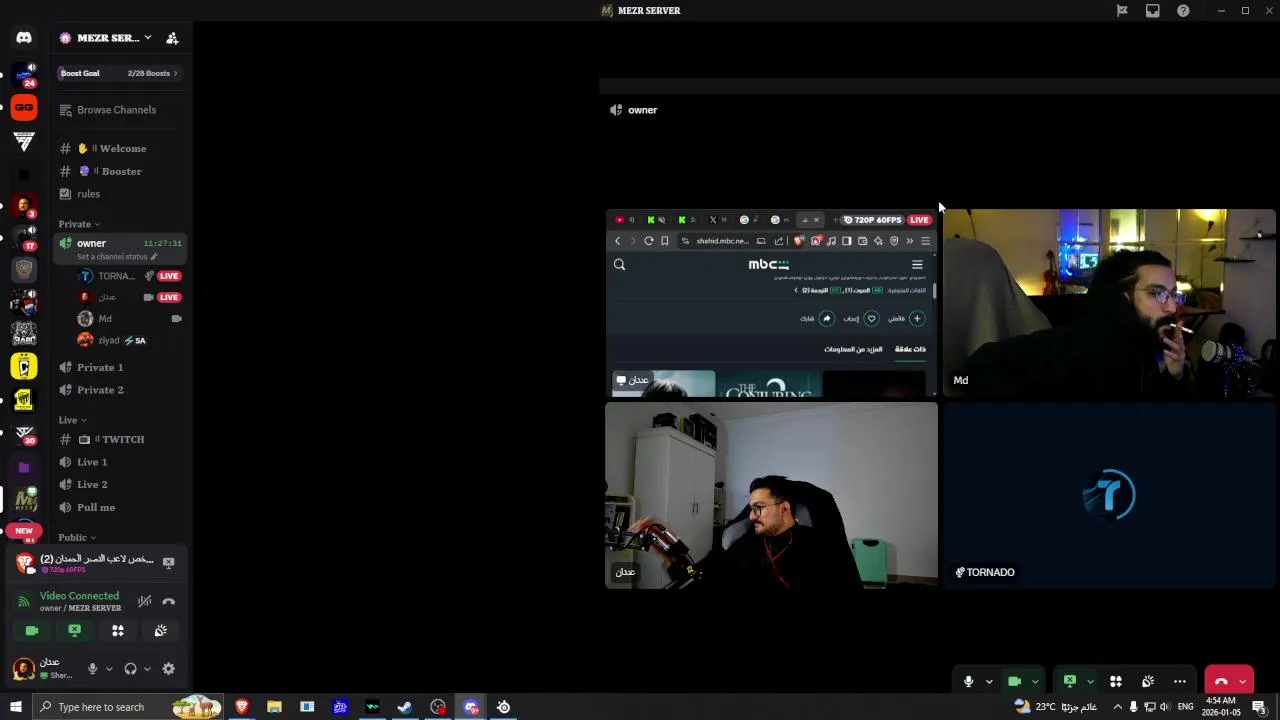Open the three-dot more options in call bar
Viewport: 1280px width, 720px height.
[1180, 681]
